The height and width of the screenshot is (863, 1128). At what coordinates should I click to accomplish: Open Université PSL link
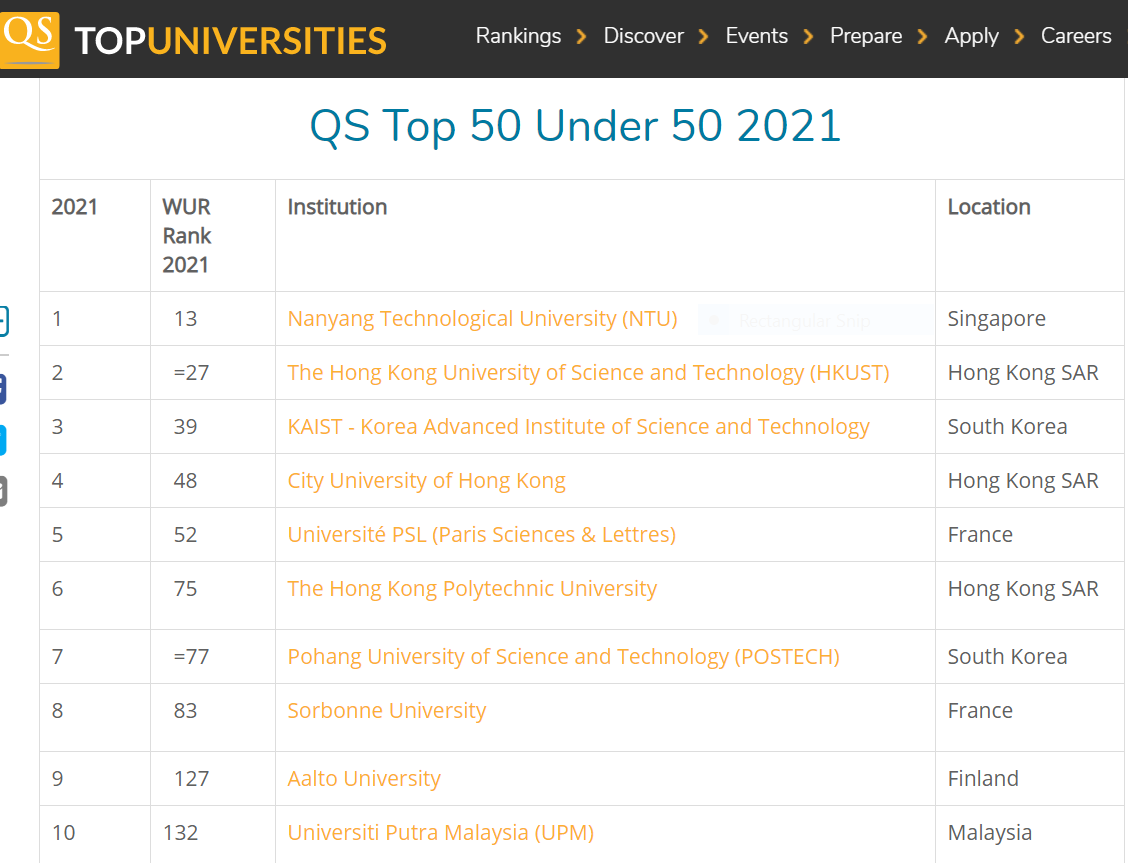point(481,534)
